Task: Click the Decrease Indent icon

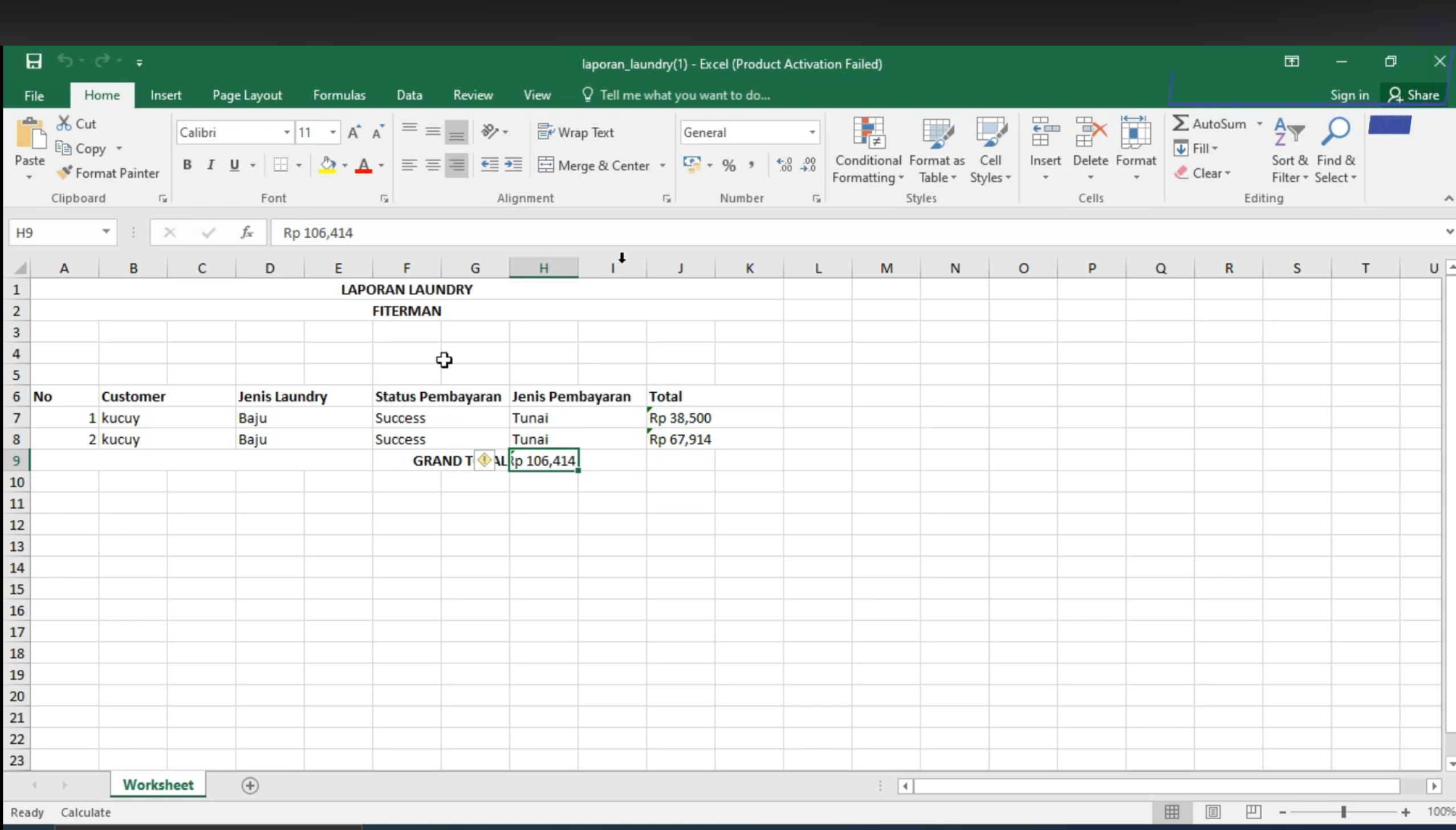Action: coord(489,165)
